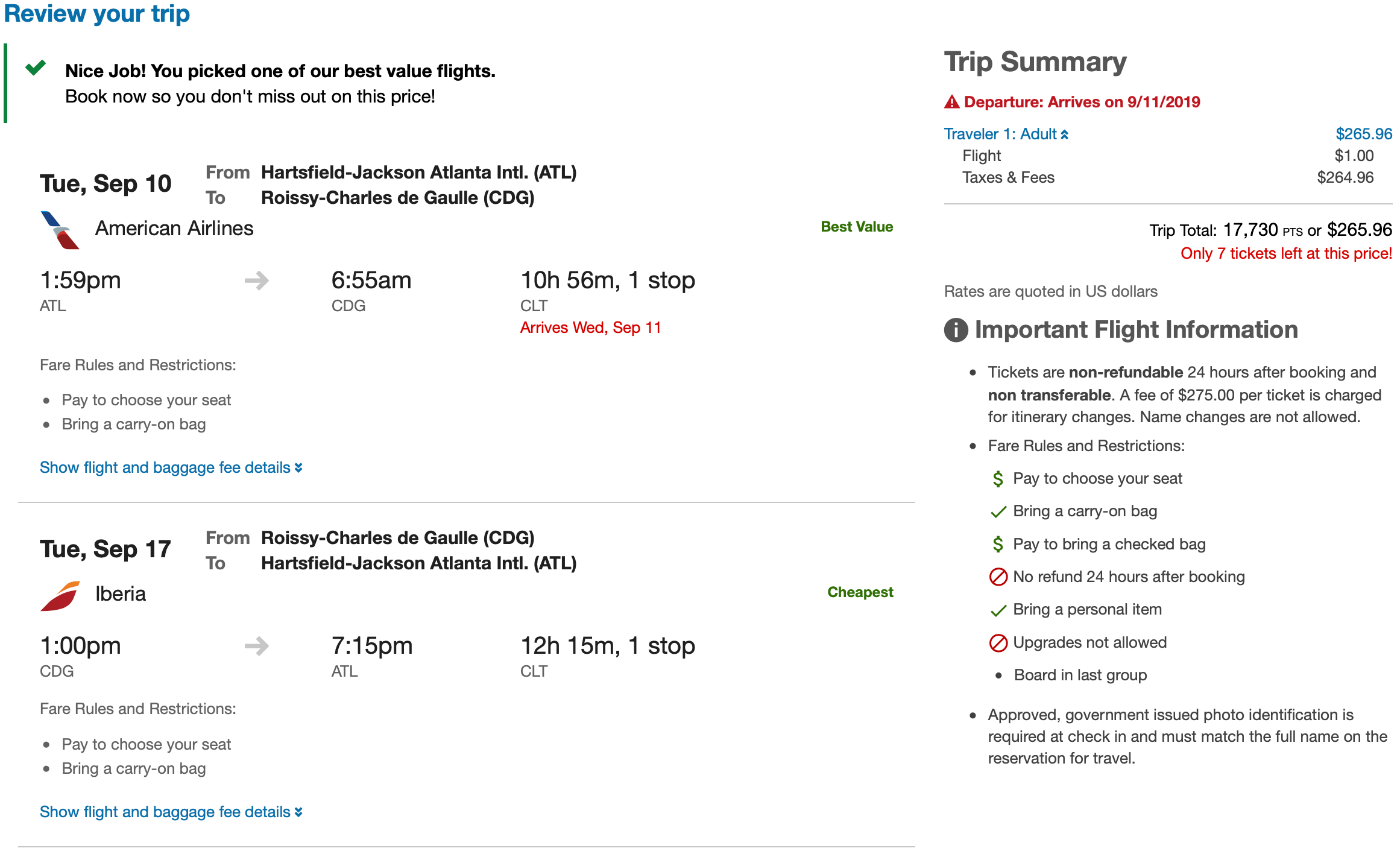Click the green checkmark beside Nice Job message
Screen dimensions: 1400x854
pyautogui.click(x=36, y=68)
